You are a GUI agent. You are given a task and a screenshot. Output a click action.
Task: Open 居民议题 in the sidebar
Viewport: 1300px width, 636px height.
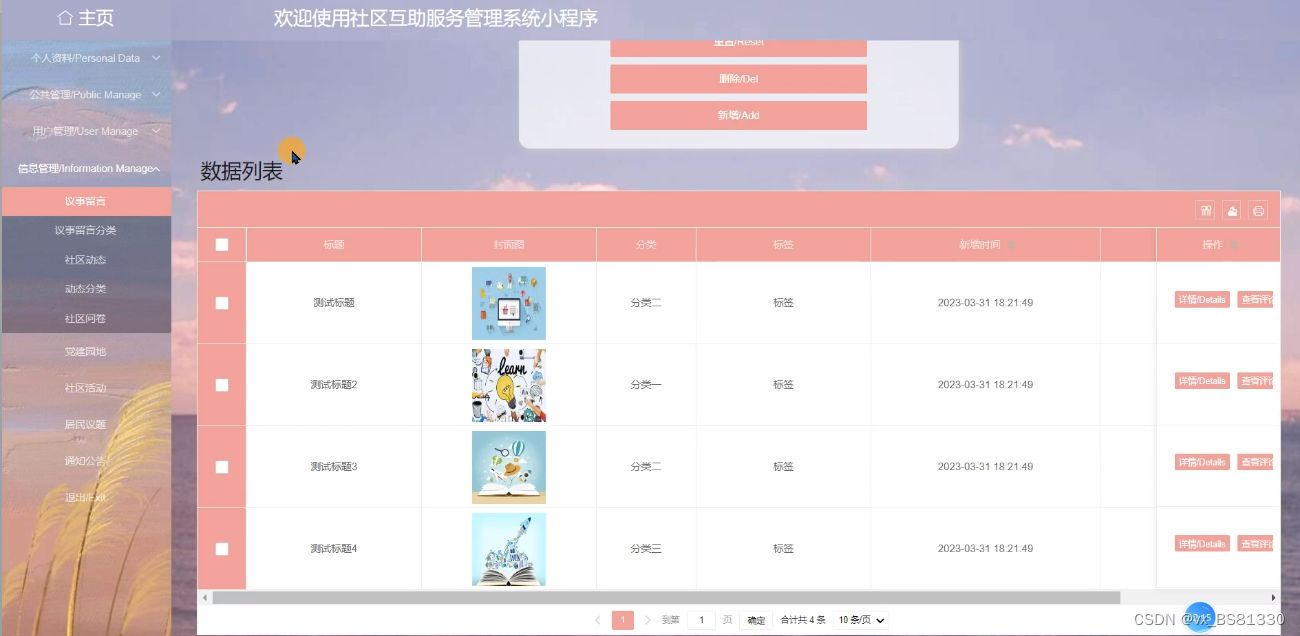pos(86,424)
